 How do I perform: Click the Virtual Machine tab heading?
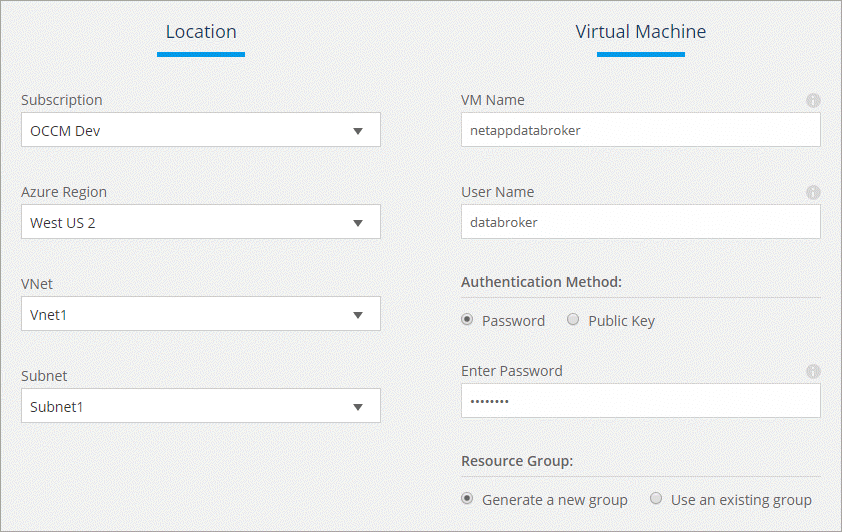(x=640, y=32)
